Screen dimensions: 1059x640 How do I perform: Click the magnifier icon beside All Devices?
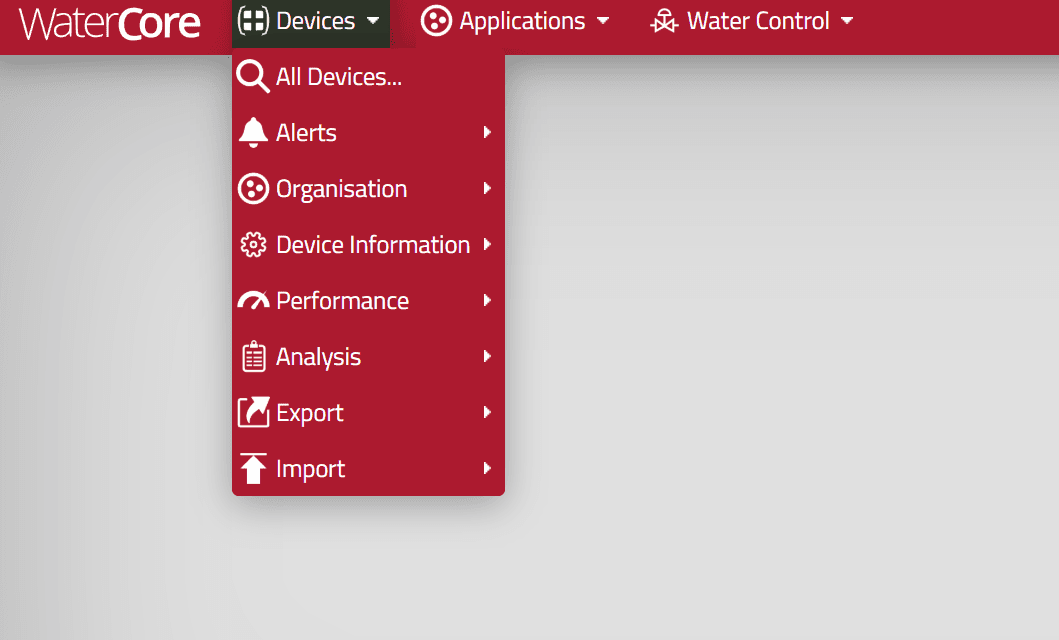click(x=252, y=76)
